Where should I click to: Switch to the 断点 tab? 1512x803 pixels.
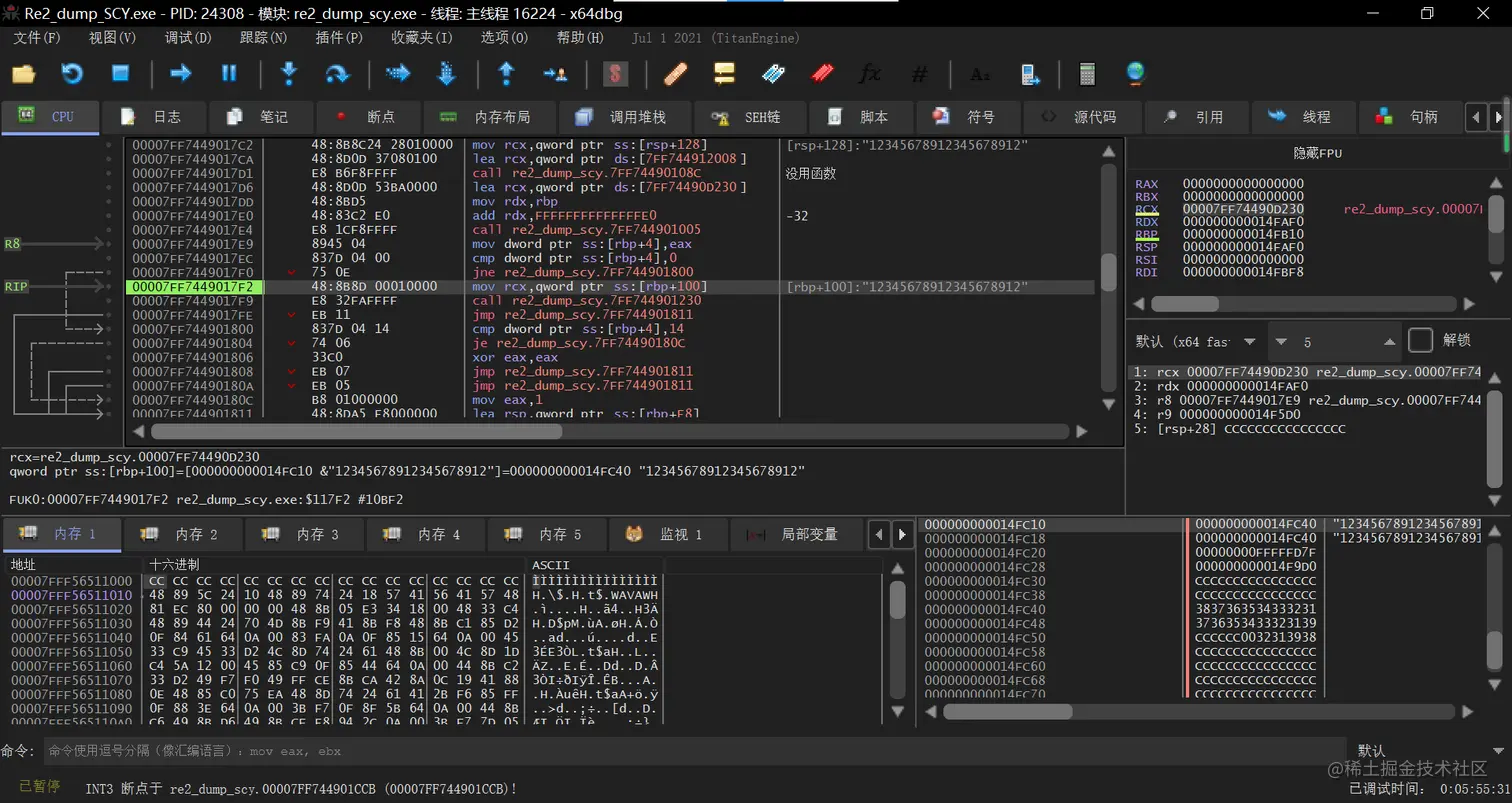point(367,117)
